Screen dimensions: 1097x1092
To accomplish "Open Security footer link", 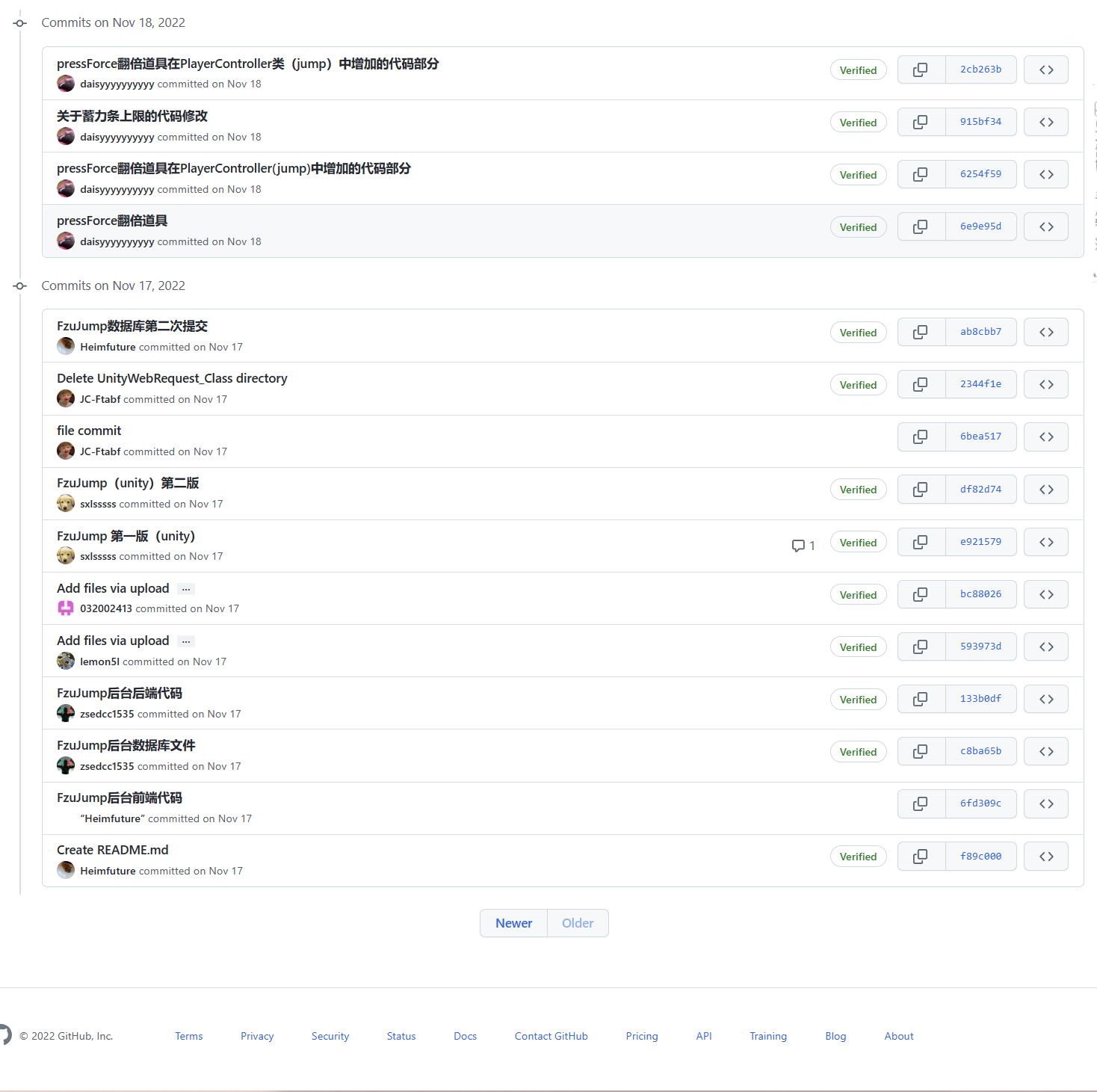I will pos(330,1036).
